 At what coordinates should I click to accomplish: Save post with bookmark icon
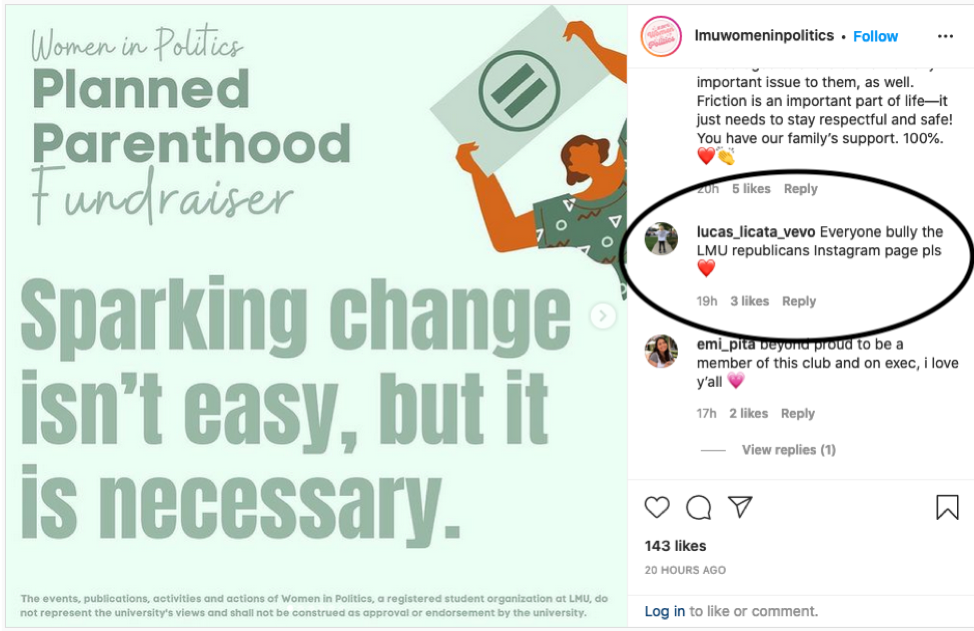(947, 507)
